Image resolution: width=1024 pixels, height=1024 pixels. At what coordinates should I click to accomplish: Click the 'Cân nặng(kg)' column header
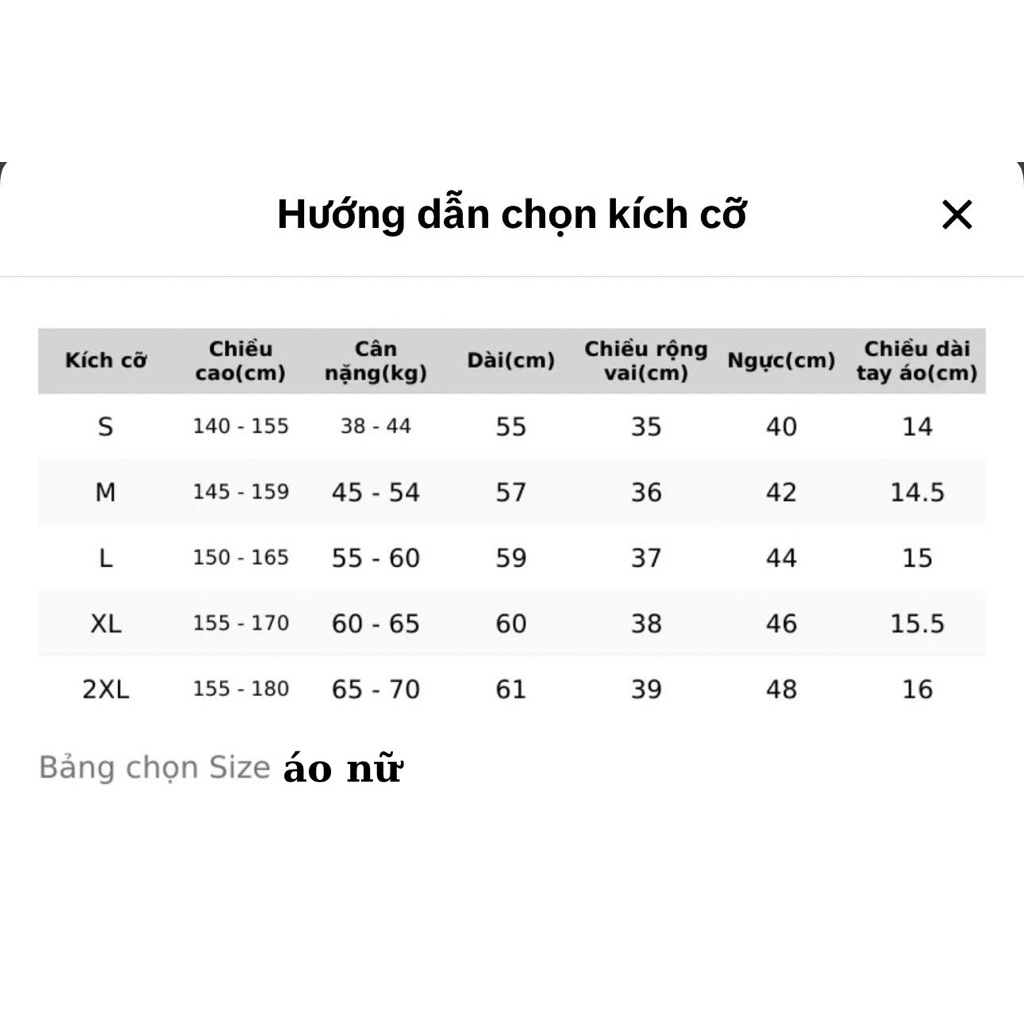[x=376, y=361]
